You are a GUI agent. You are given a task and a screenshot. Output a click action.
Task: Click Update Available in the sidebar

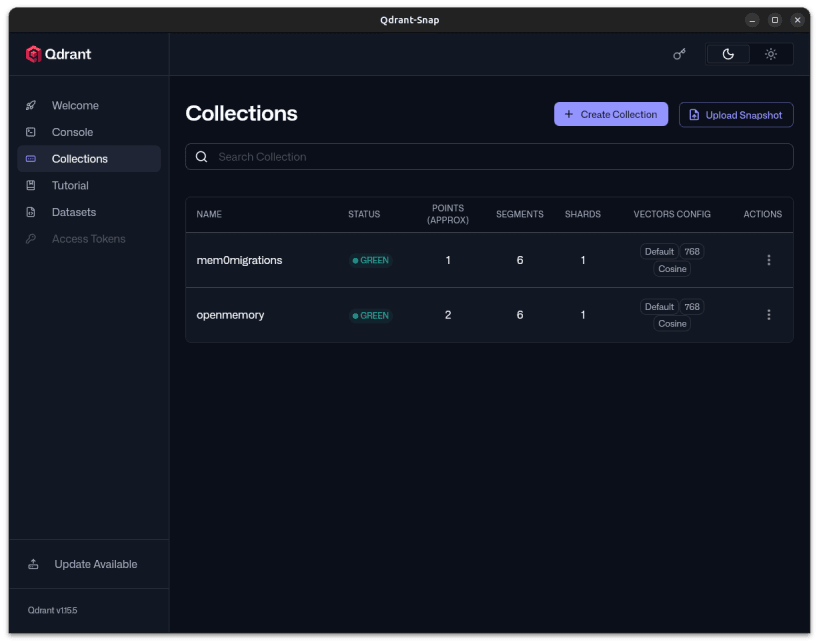[89, 564]
